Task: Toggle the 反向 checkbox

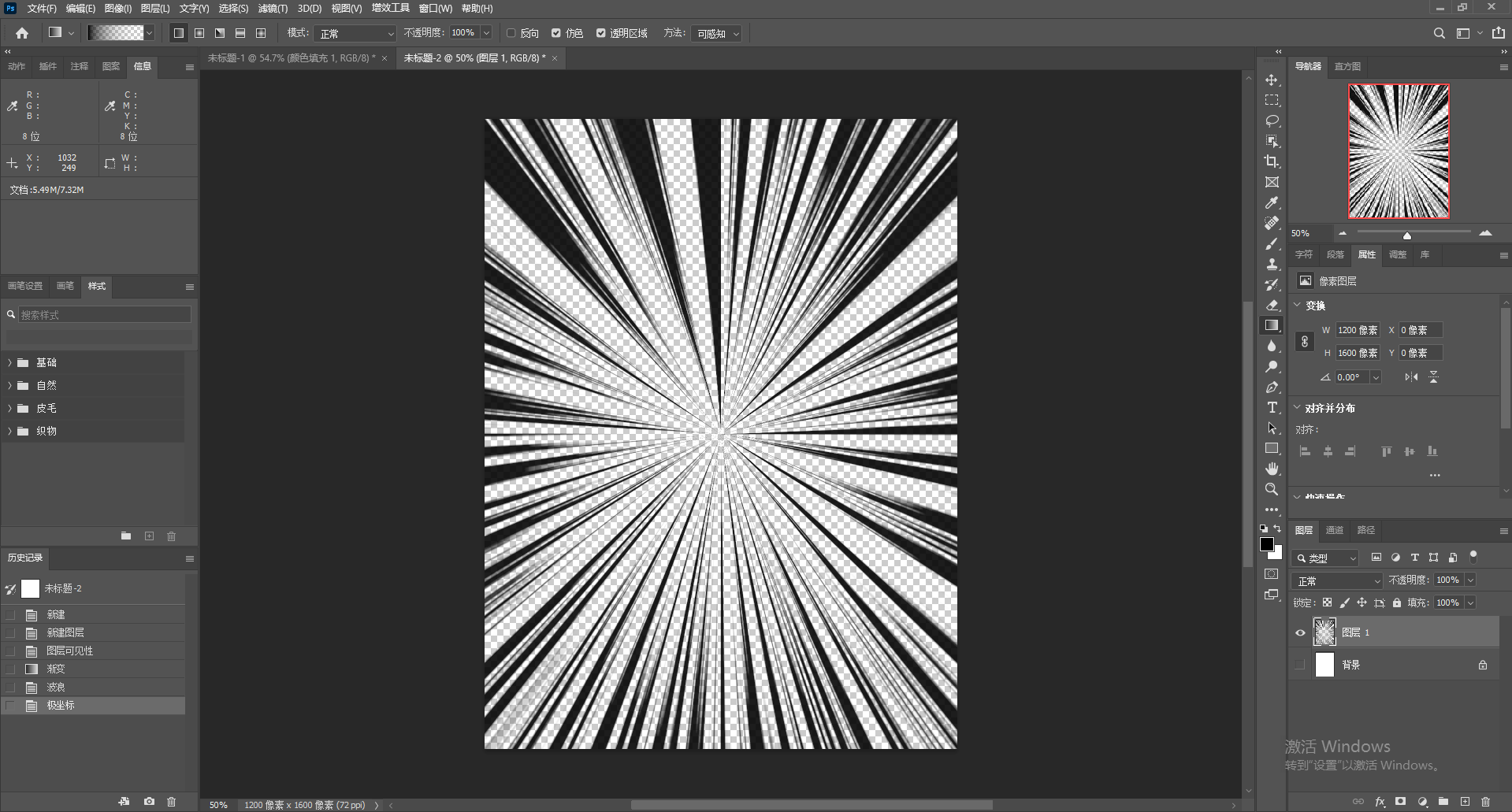Action: (x=511, y=33)
